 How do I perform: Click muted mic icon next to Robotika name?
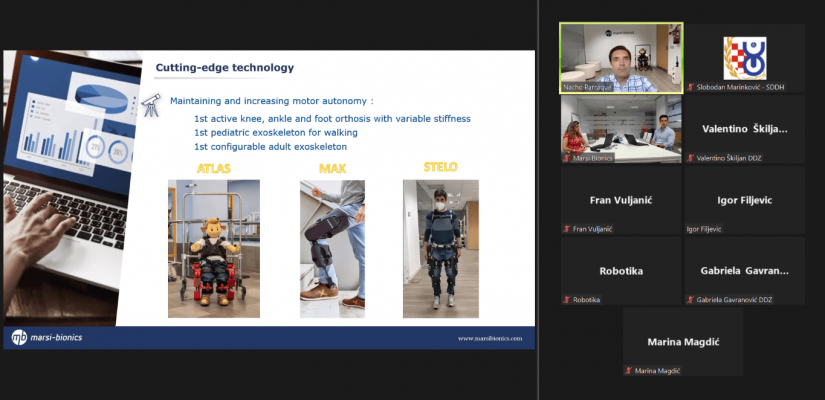567,300
